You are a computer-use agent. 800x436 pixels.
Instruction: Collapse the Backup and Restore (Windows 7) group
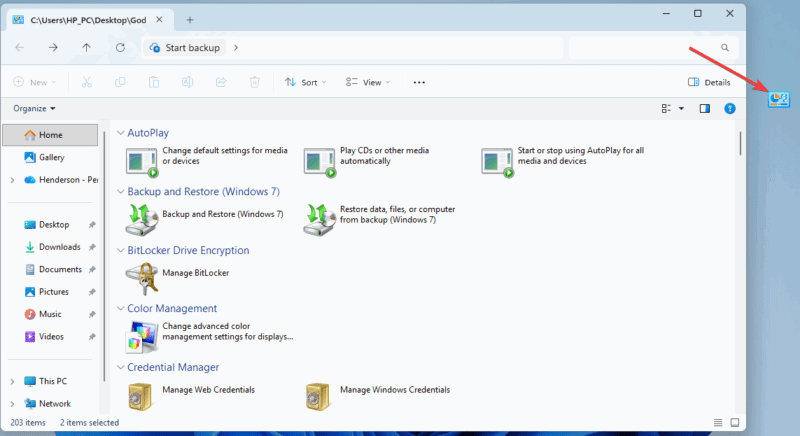click(120, 192)
